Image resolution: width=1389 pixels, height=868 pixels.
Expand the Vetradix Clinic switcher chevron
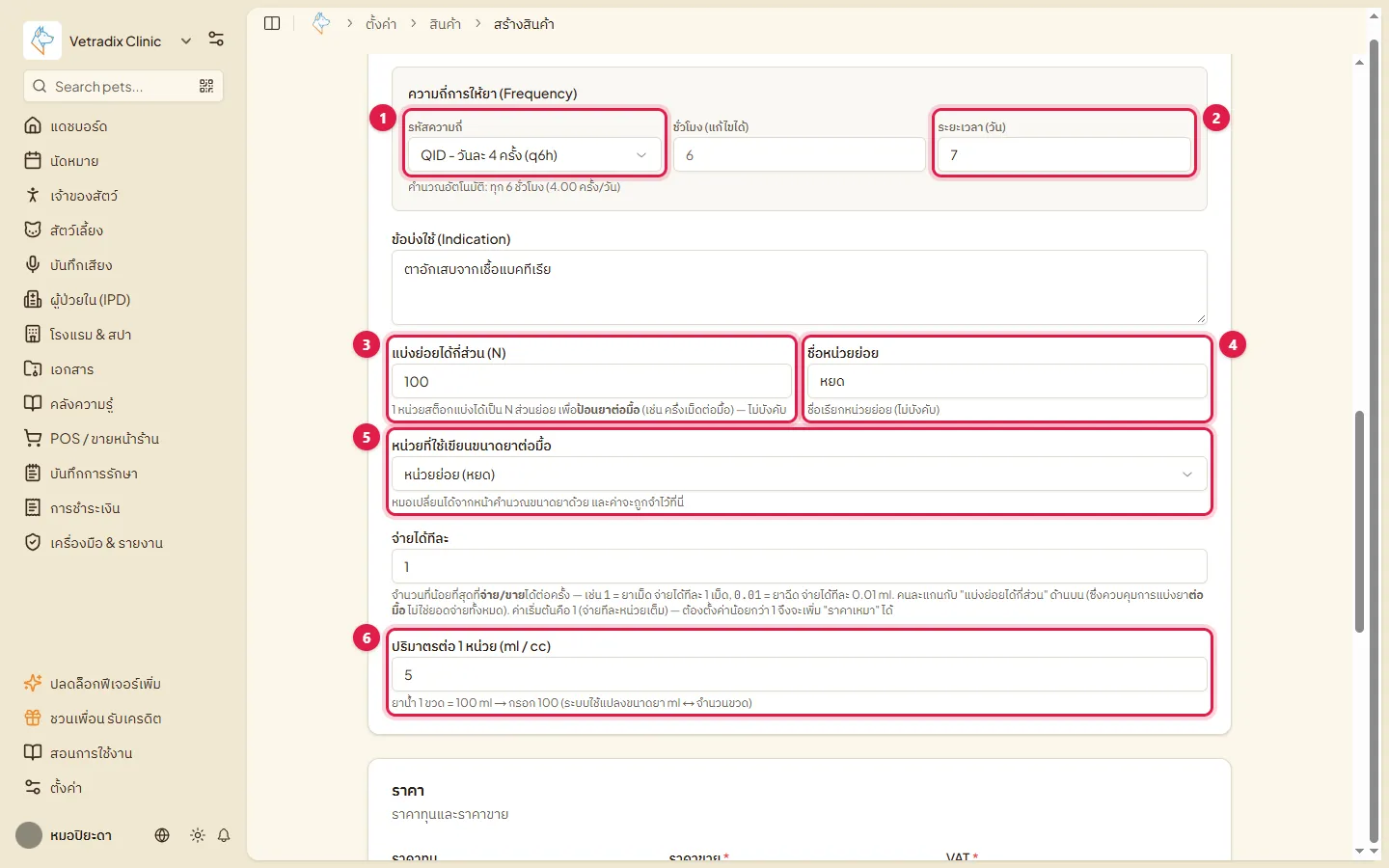point(186,41)
